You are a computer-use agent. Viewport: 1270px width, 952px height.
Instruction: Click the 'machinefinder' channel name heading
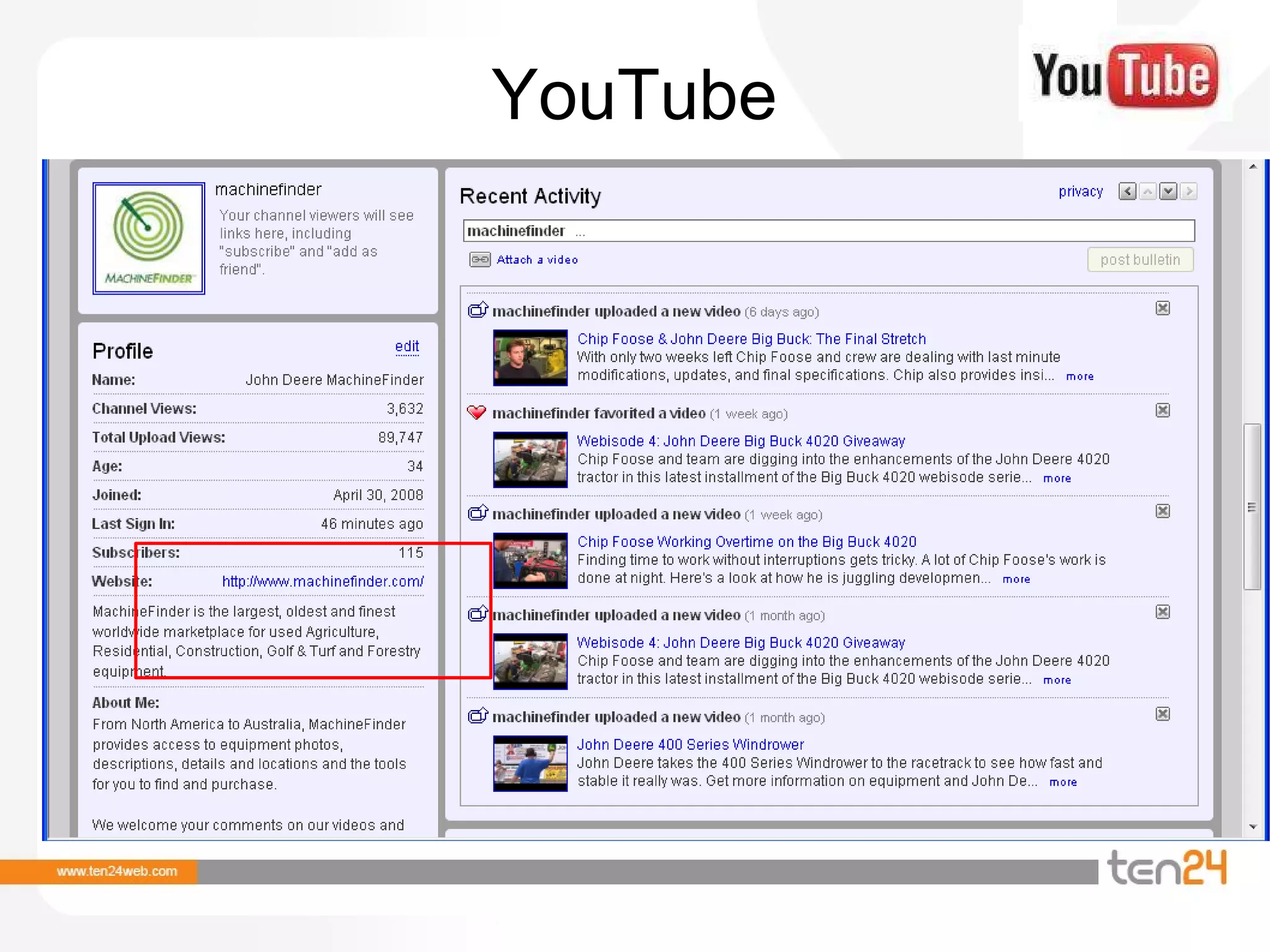pos(269,190)
